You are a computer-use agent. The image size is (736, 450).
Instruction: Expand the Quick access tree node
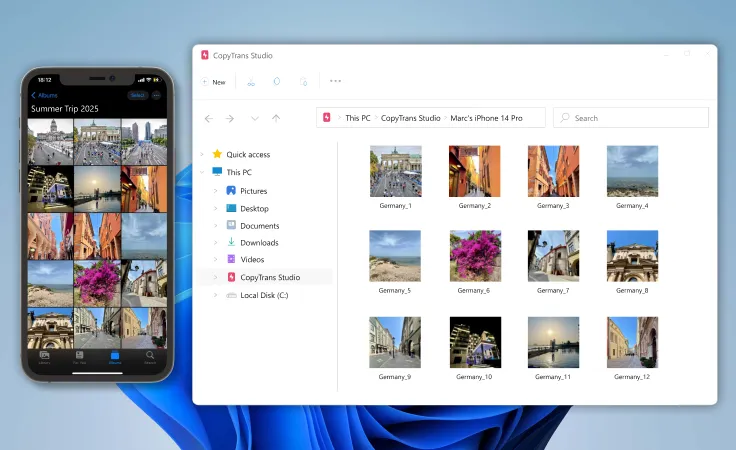pos(202,154)
